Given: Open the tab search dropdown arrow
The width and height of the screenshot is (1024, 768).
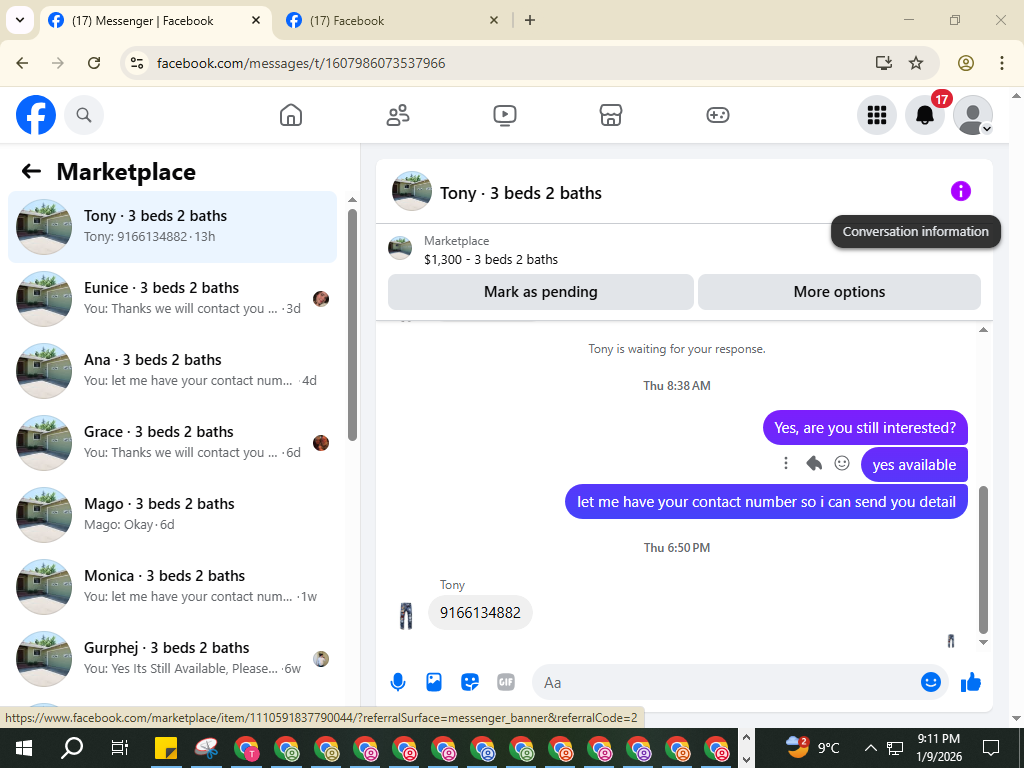Looking at the screenshot, I should pyautogui.click(x=20, y=20).
